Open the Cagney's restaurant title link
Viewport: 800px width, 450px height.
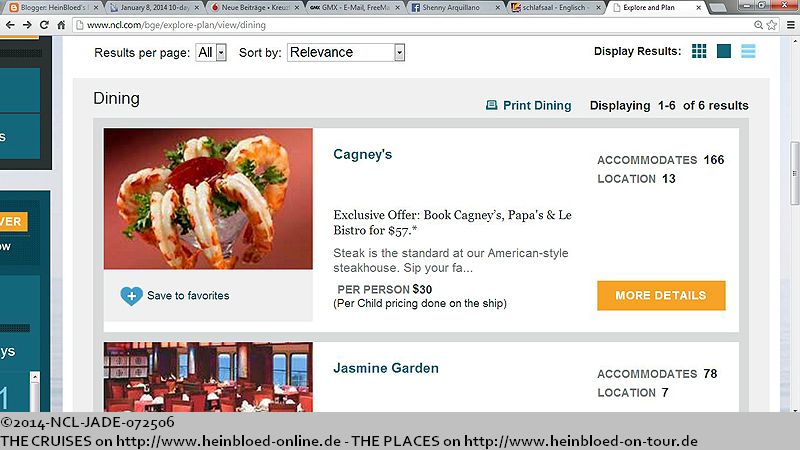pyautogui.click(x=363, y=155)
